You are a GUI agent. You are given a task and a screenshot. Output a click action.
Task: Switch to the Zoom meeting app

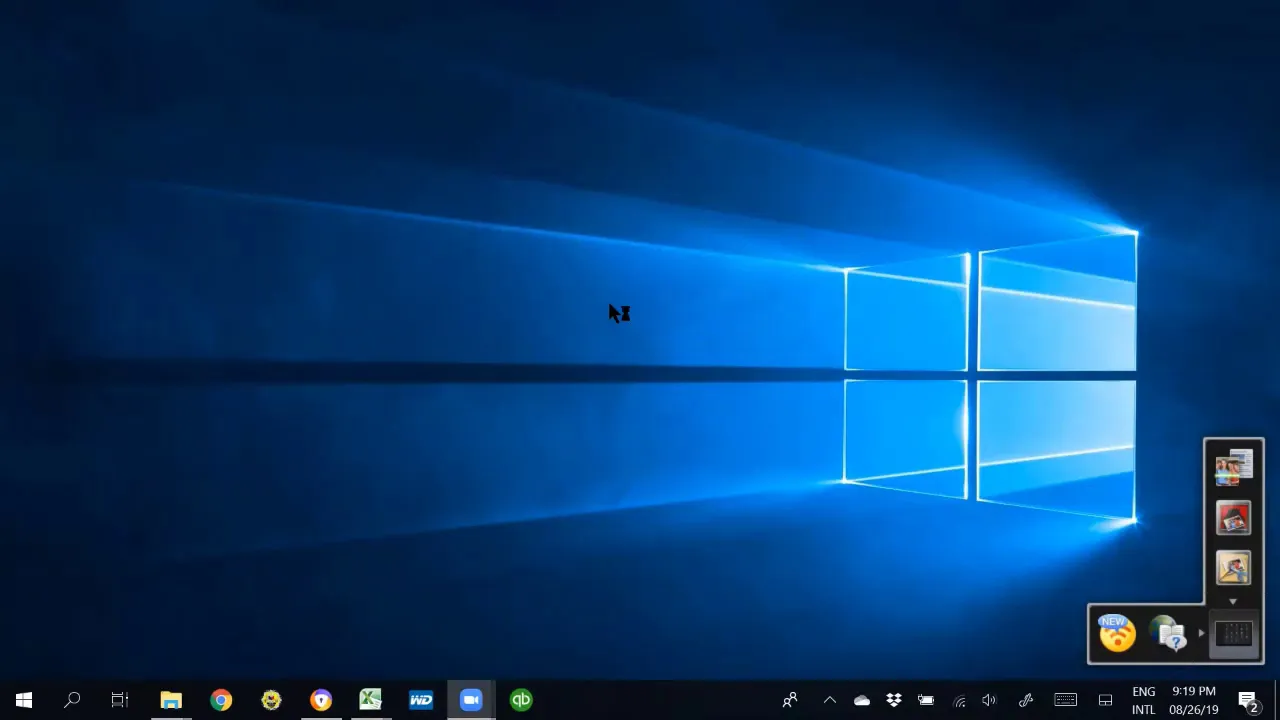(471, 700)
